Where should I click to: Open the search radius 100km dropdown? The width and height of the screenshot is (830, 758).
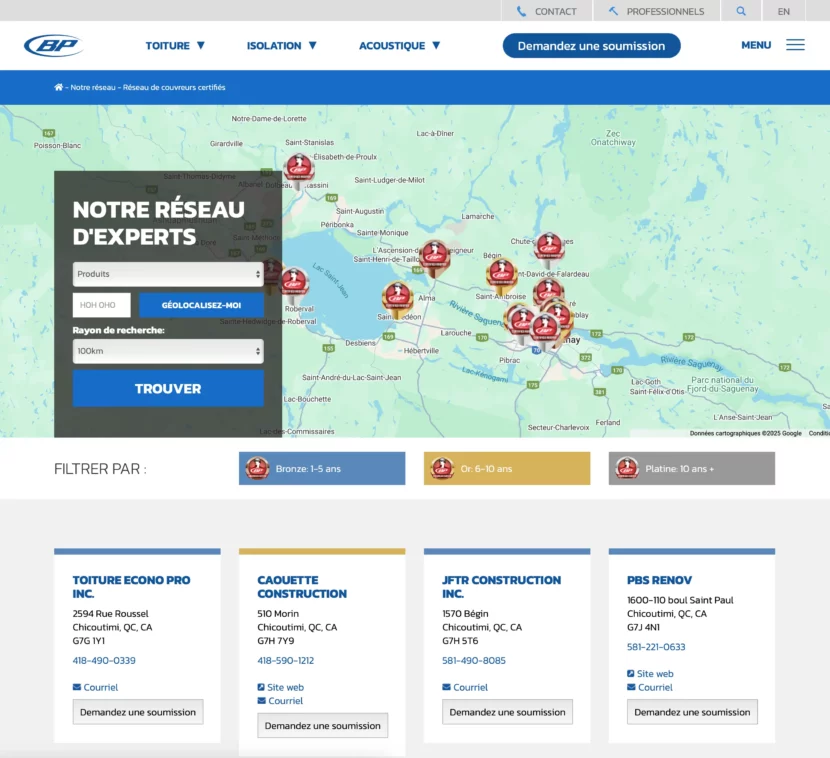[168, 351]
